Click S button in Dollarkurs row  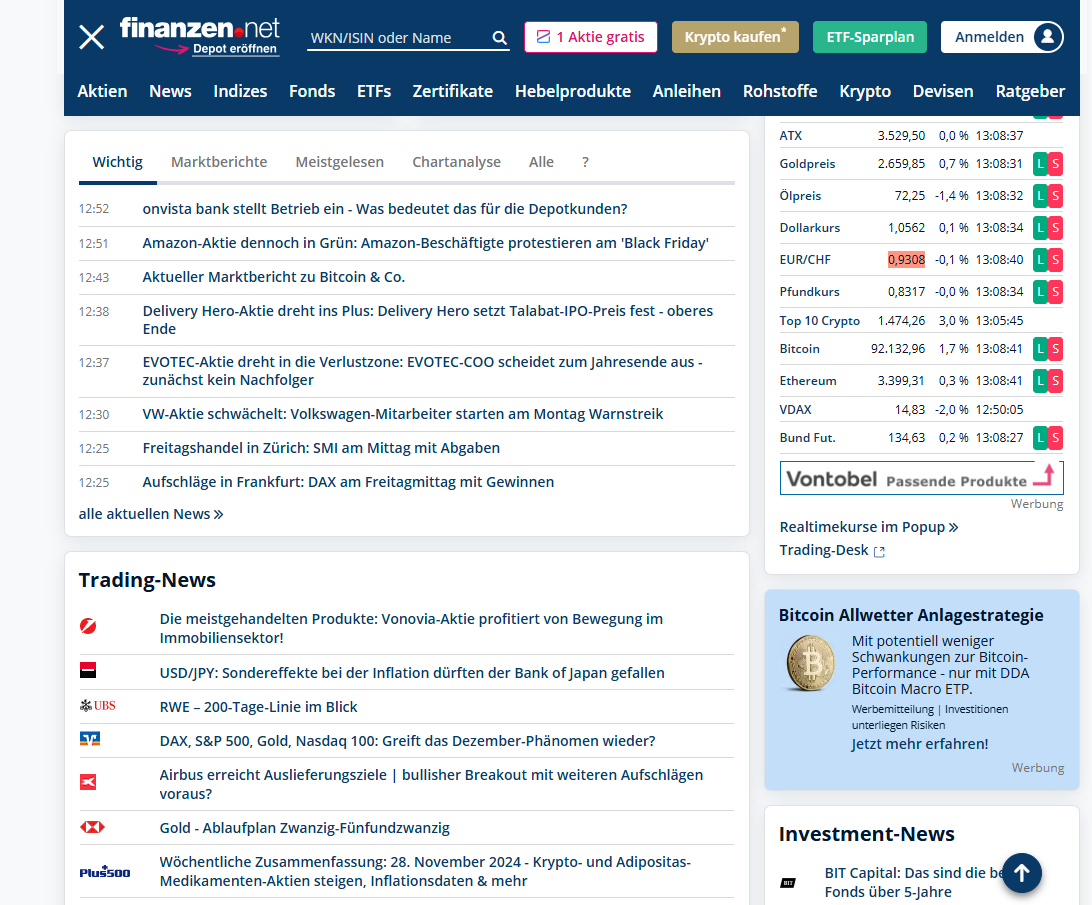coord(1055,228)
